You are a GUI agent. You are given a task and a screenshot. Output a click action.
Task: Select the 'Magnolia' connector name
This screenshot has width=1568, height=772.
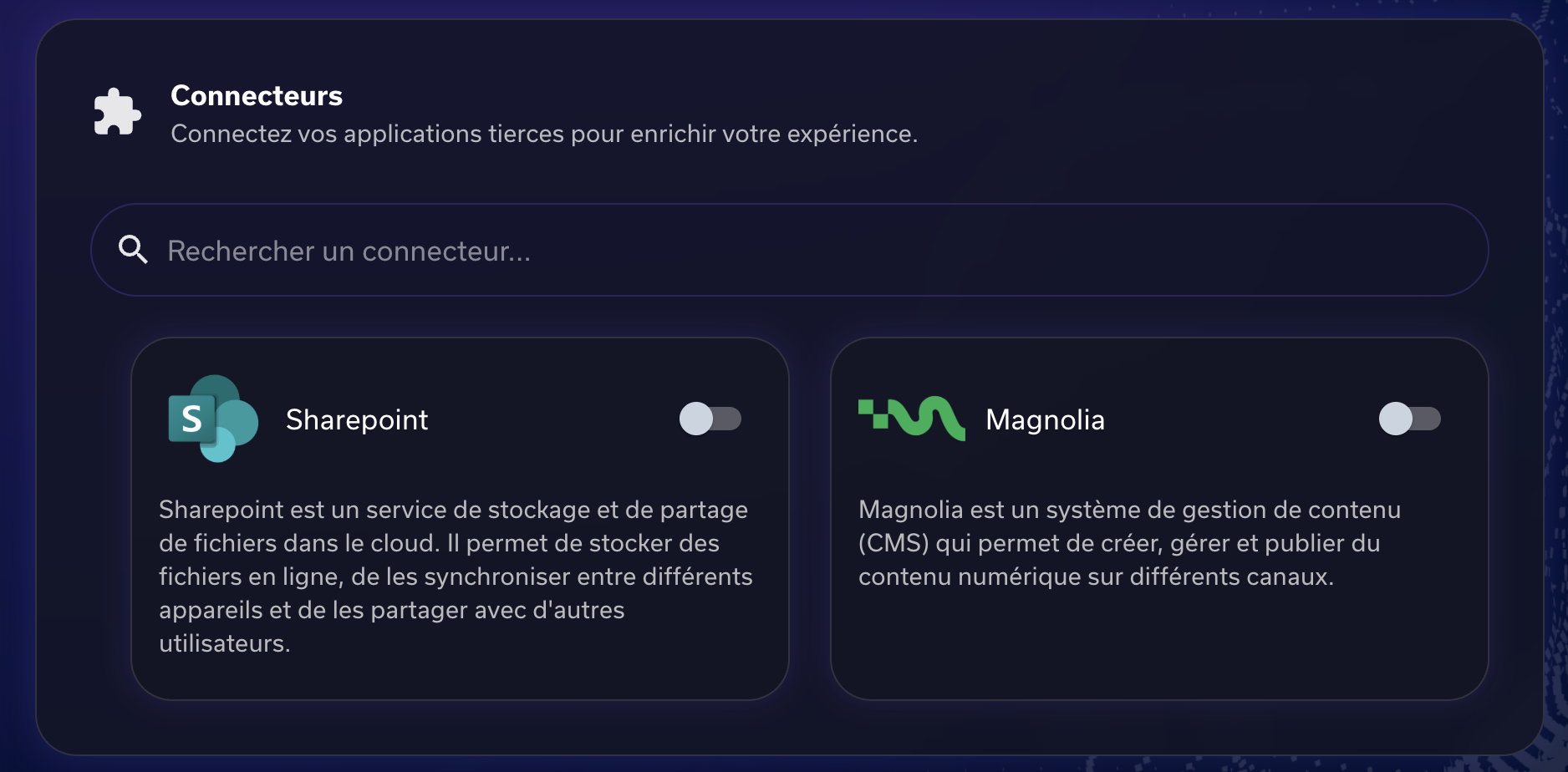point(1045,419)
